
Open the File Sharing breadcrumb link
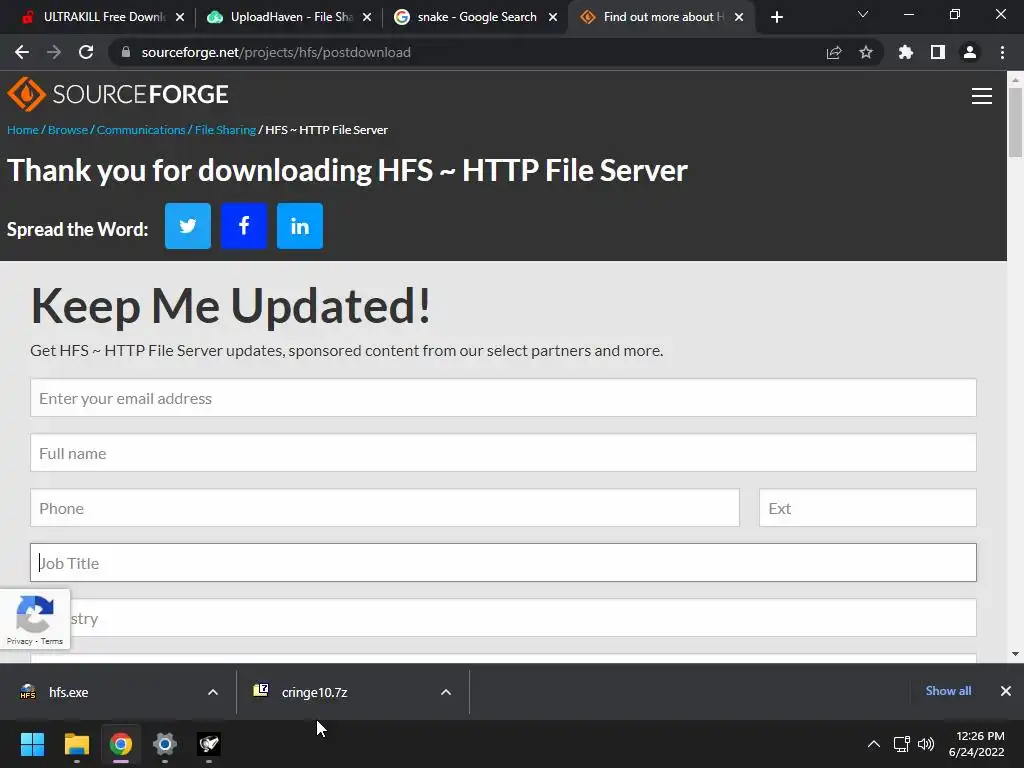pos(225,129)
